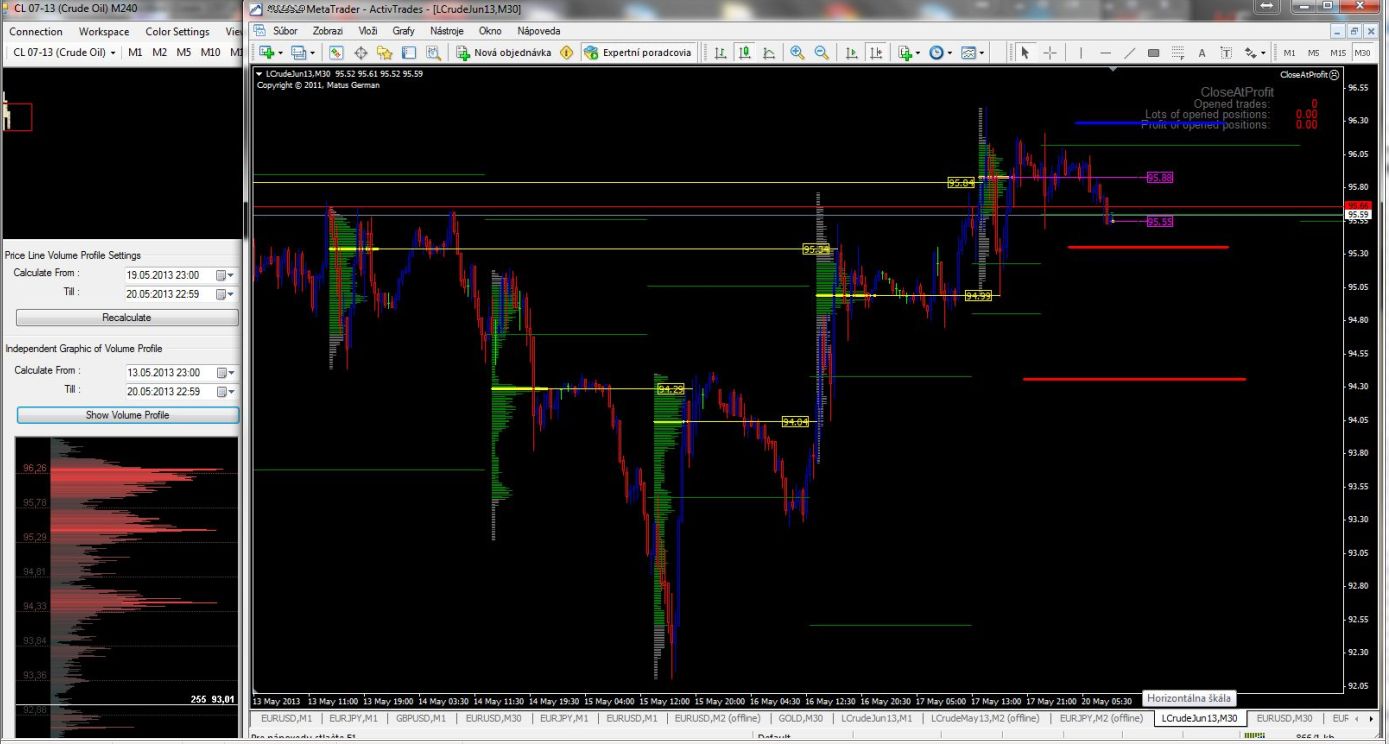The image size is (1389, 744).
Task: Zoom in on the chart
Action: (x=797, y=53)
